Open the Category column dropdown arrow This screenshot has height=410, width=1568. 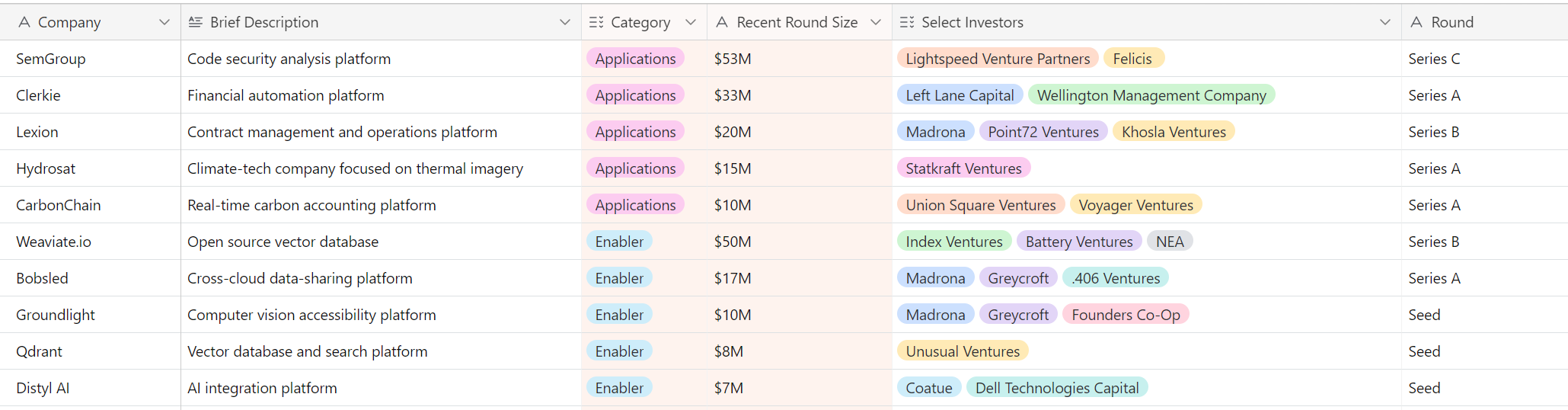click(x=691, y=22)
